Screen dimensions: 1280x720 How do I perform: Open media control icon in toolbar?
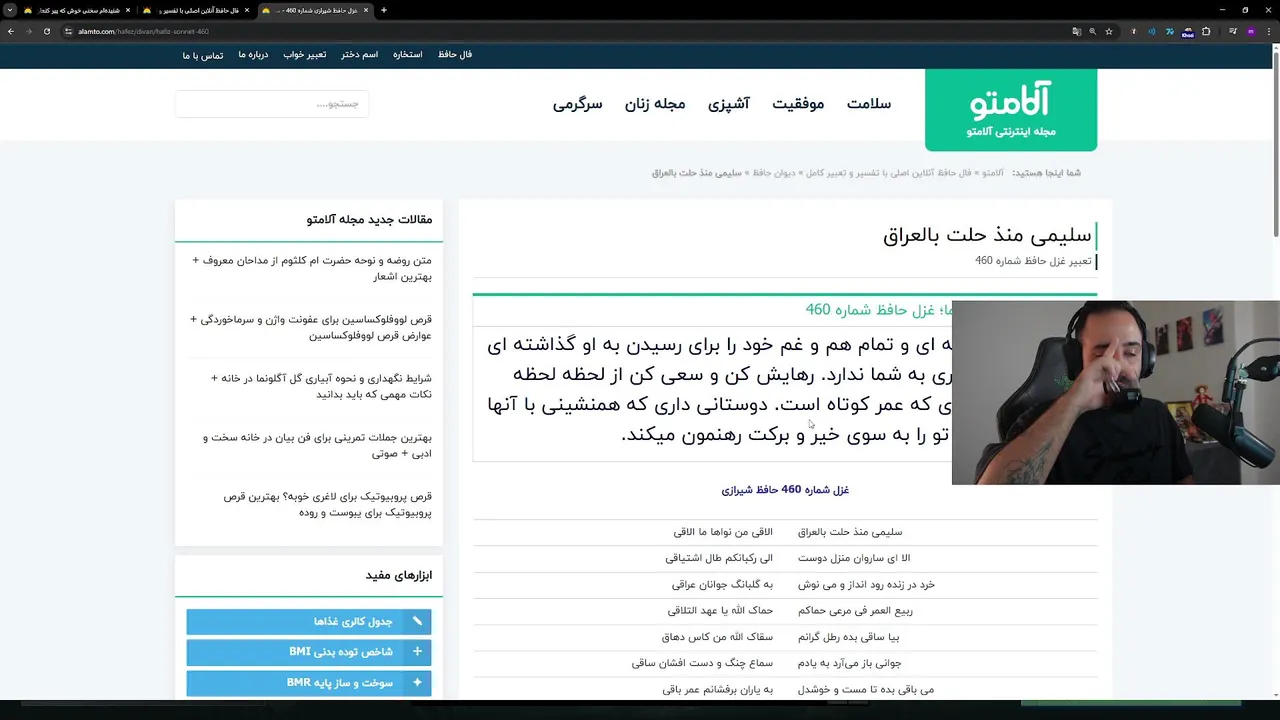pyautogui.click(x=1231, y=31)
